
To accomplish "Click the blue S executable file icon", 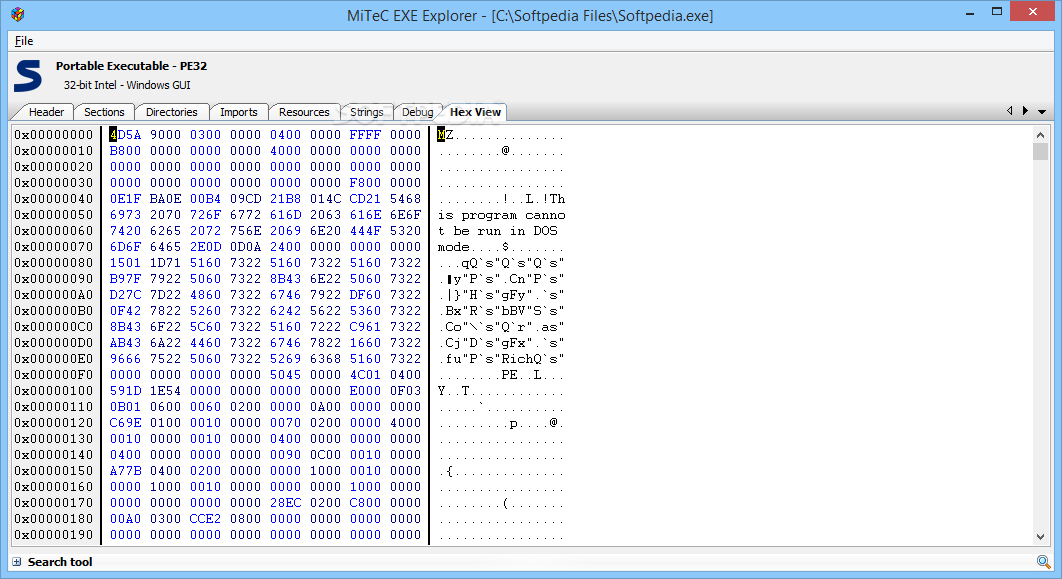I will pos(28,76).
